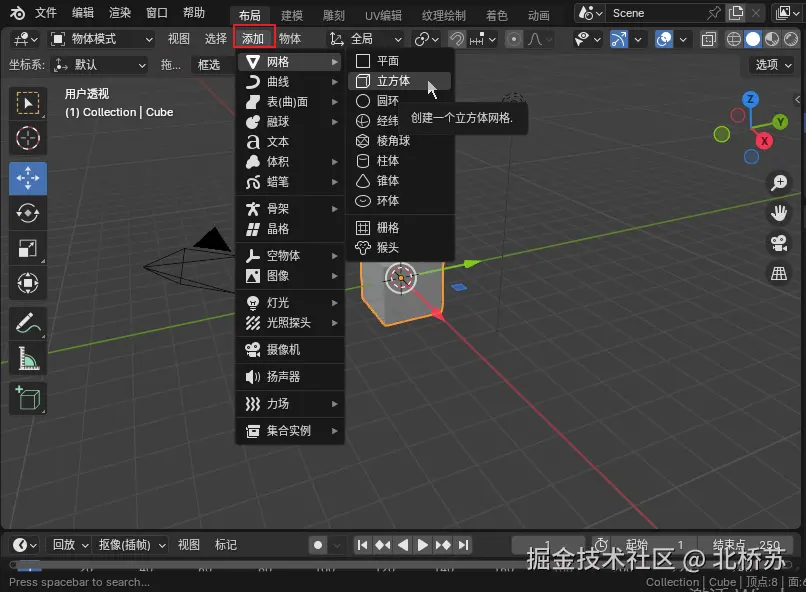Switch to material preview shading

pyautogui.click(x=772, y=39)
